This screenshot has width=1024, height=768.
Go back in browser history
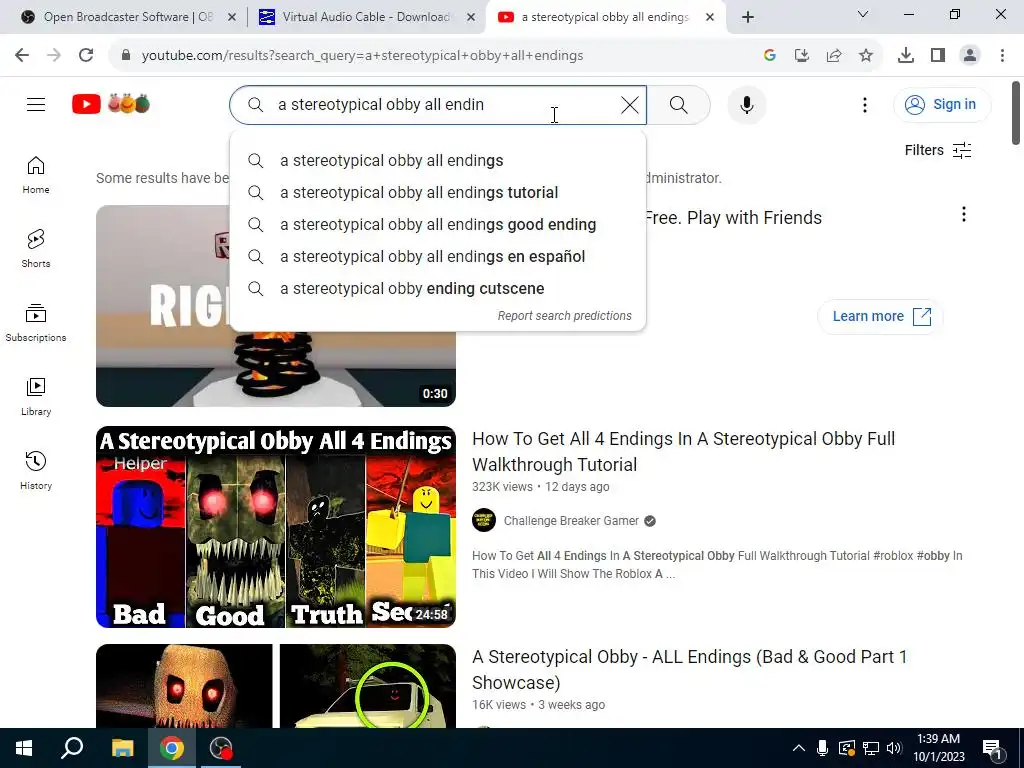coord(22,56)
